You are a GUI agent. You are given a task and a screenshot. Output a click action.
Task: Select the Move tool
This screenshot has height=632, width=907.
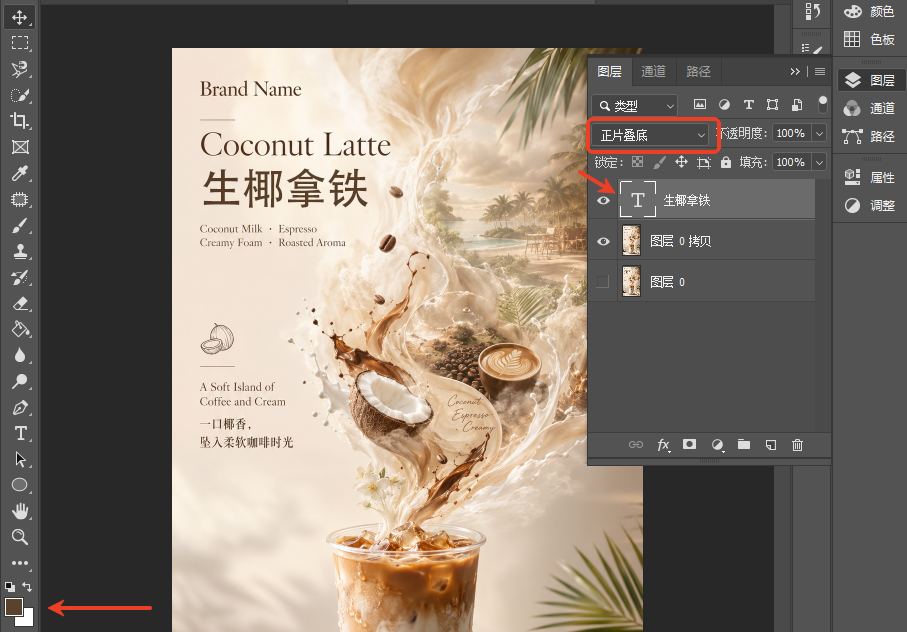(x=20, y=17)
